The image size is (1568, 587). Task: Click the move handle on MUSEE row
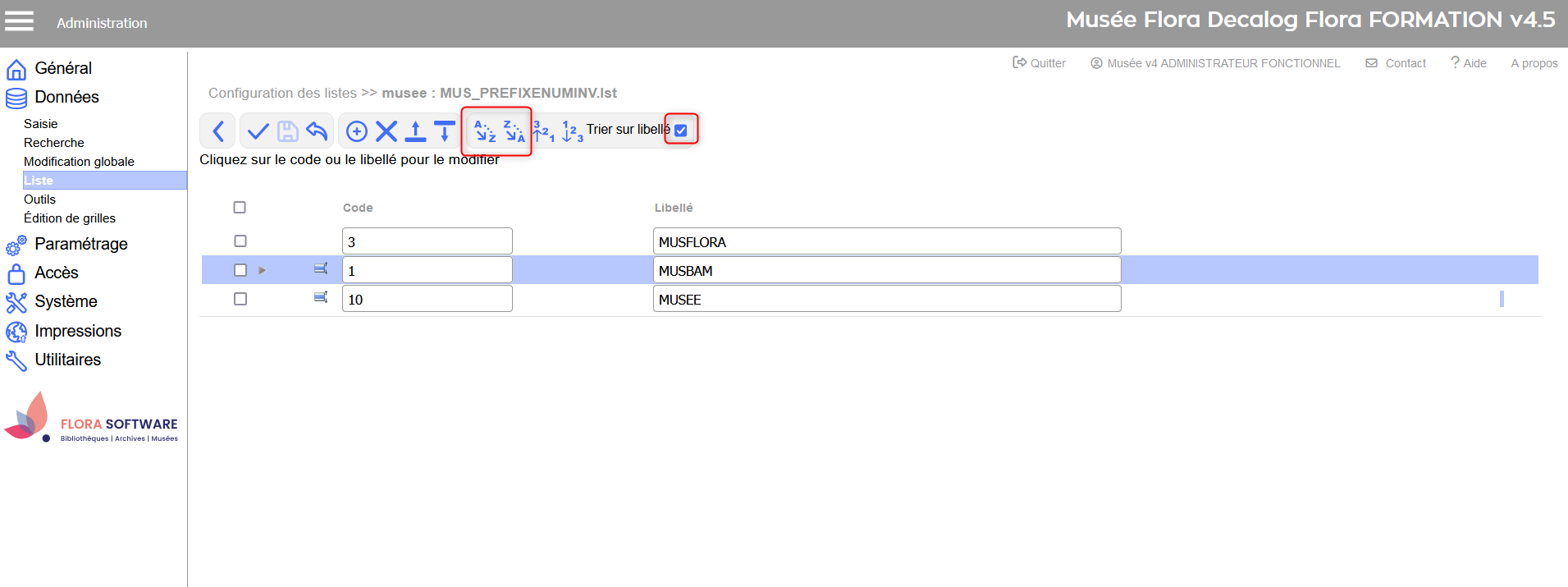321,297
